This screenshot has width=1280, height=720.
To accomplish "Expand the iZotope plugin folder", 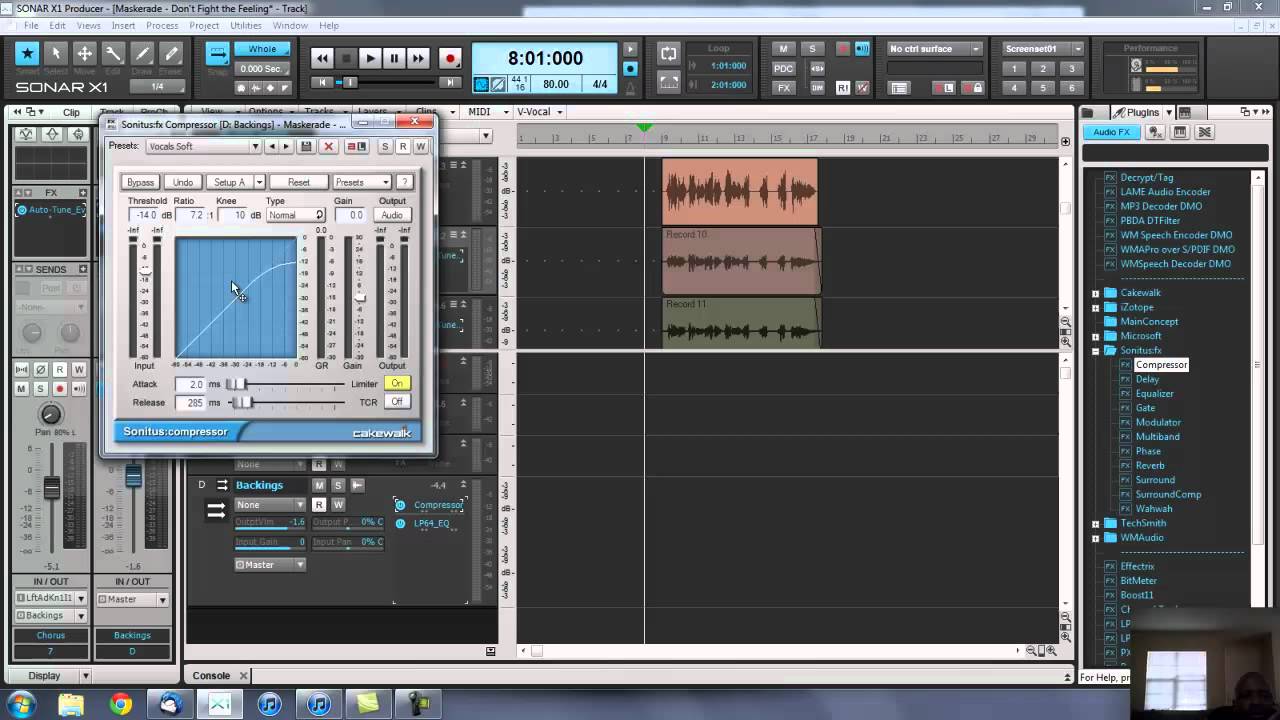I will (x=1096, y=307).
